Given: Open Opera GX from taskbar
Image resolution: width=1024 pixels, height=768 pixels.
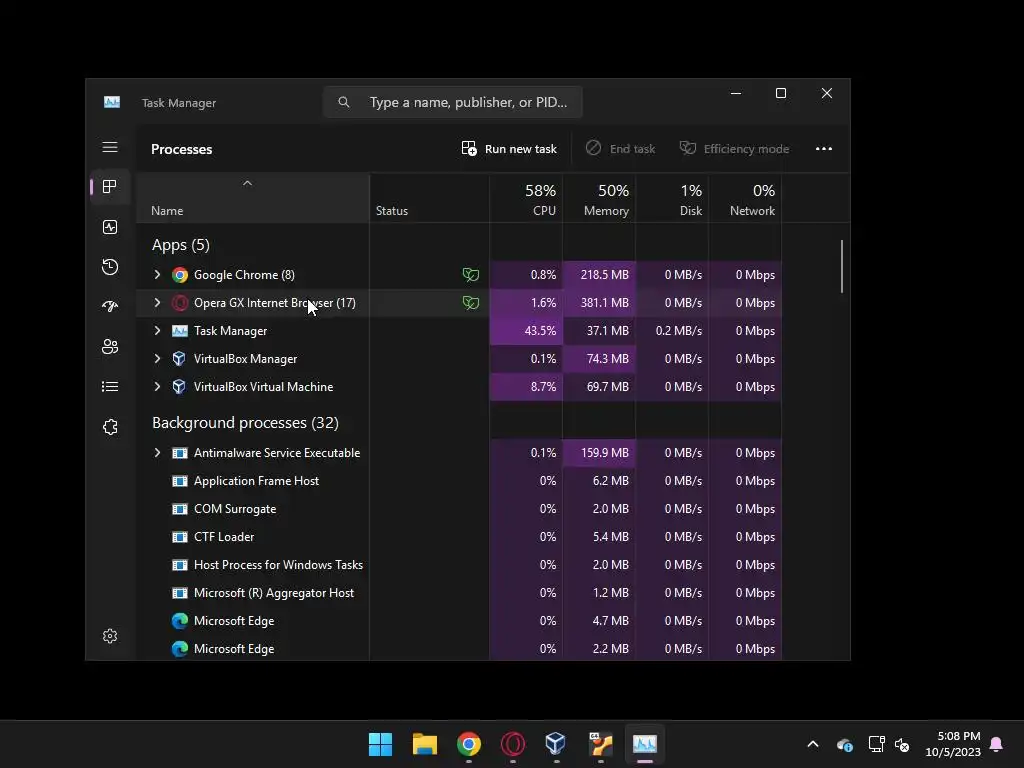Looking at the screenshot, I should [x=513, y=744].
